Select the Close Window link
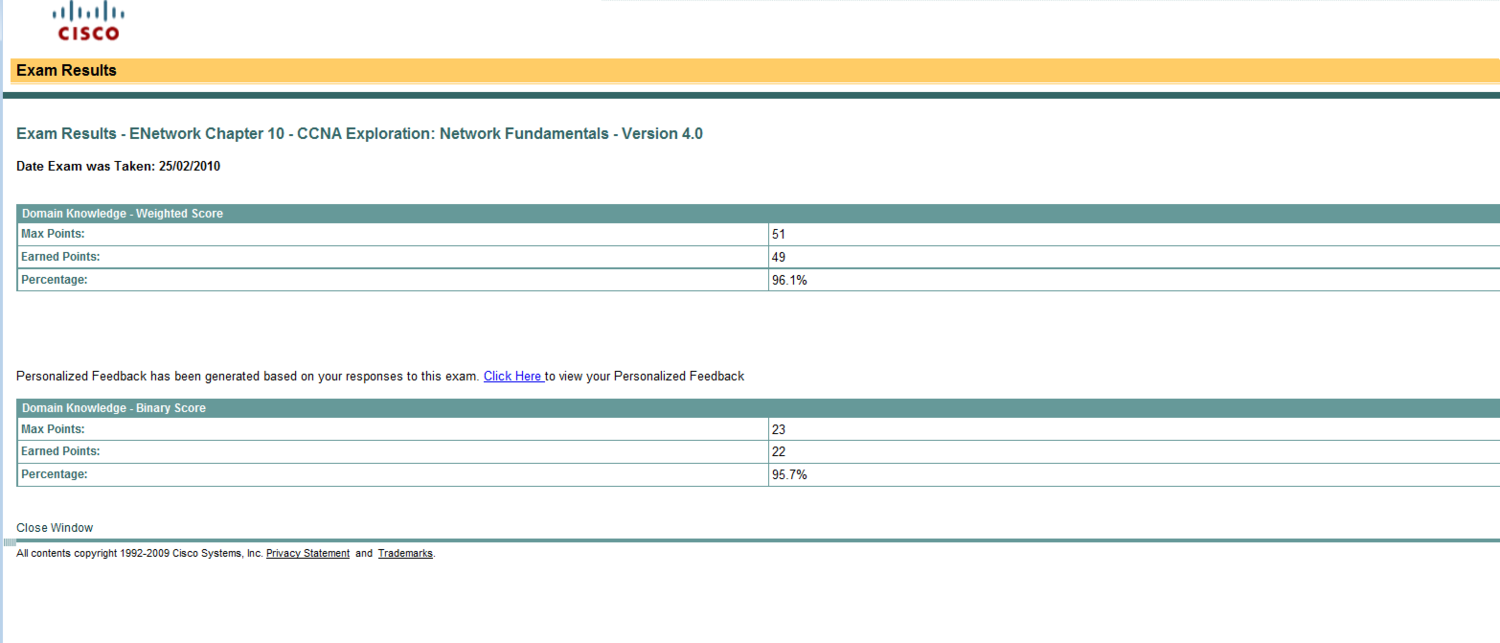This screenshot has width=1500, height=643. [54, 527]
